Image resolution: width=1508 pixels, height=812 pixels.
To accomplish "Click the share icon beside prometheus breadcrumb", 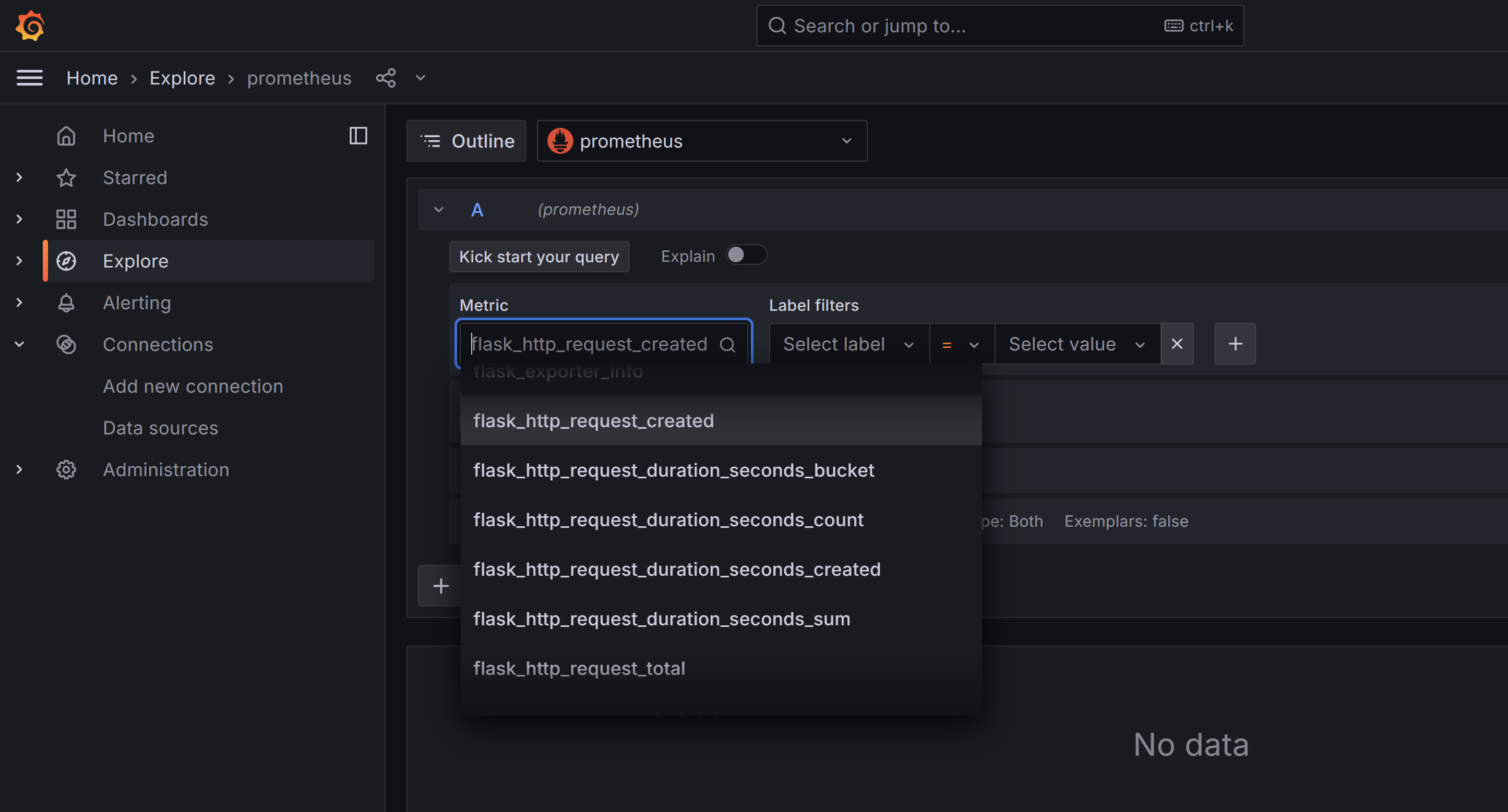I will (x=386, y=78).
